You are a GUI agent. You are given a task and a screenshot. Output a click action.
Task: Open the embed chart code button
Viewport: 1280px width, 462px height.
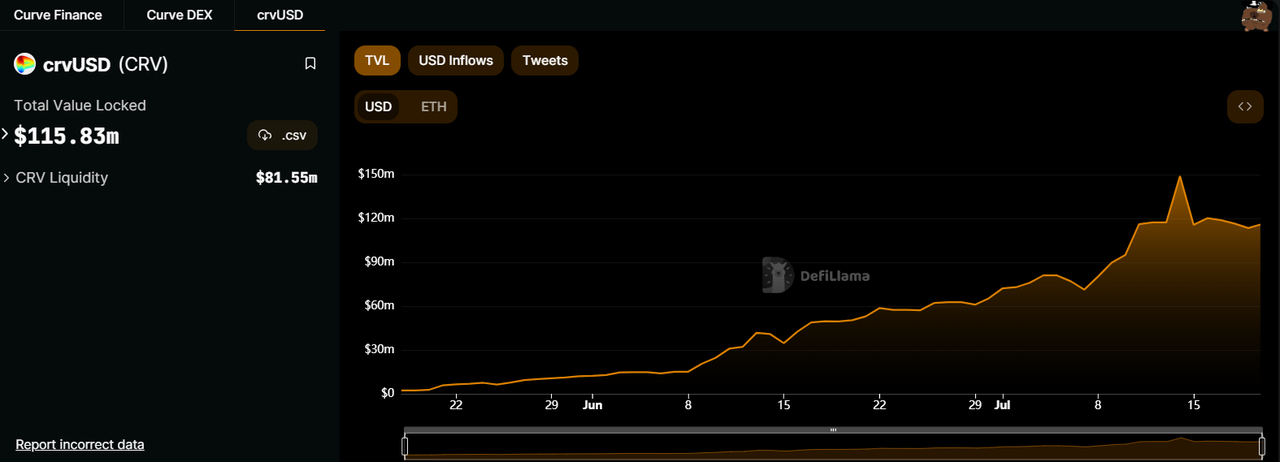(1245, 107)
